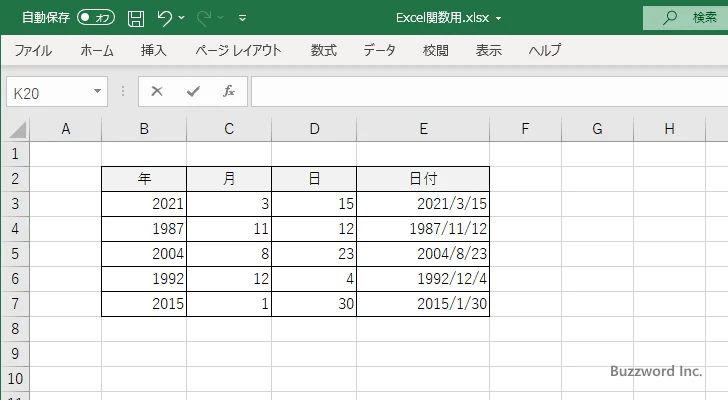Open the Customize Quick Access Toolbar dropdown
The image size is (728, 400).
click(242, 18)
